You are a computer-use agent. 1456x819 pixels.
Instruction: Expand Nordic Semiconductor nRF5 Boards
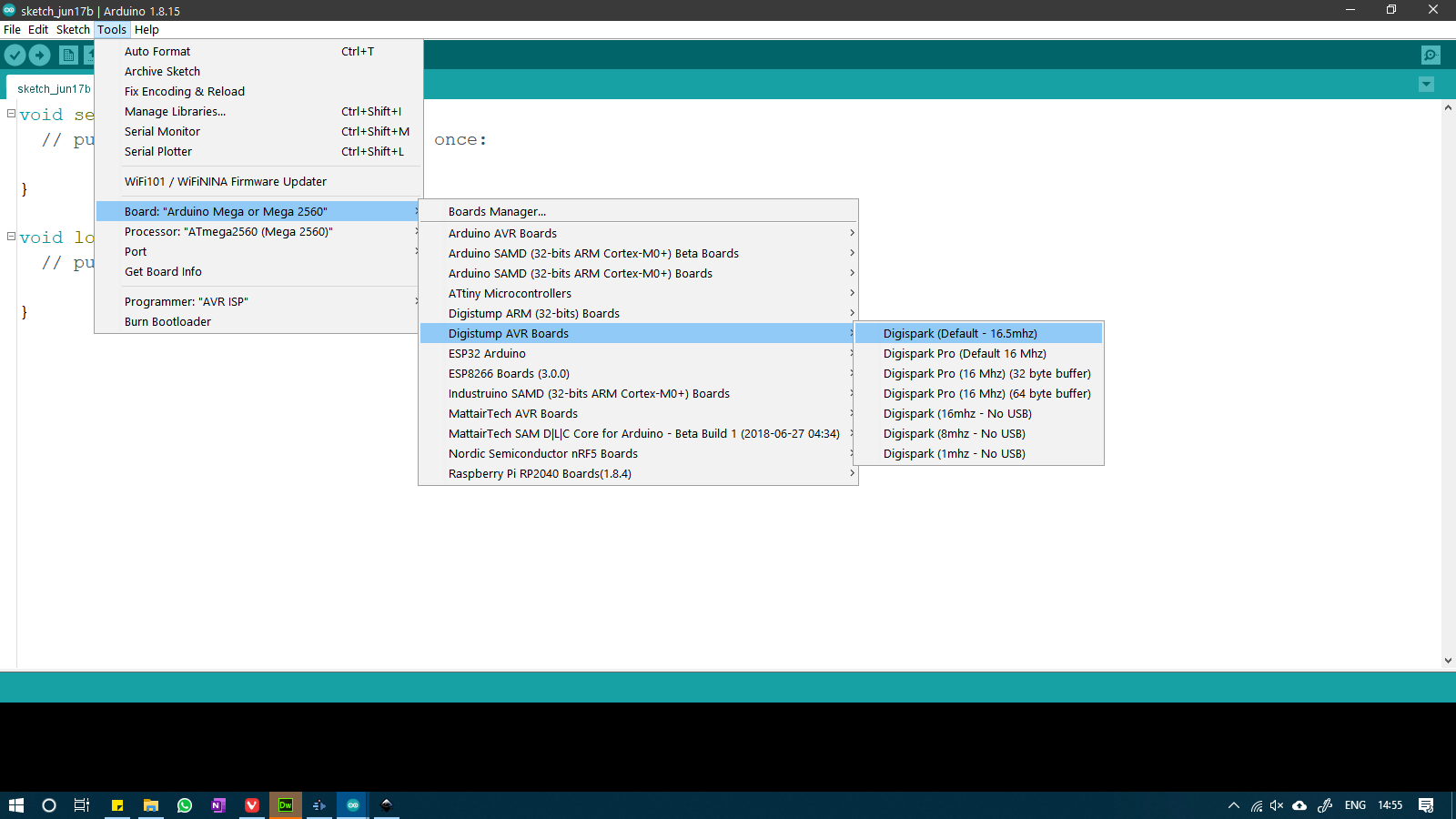pyautogui.click(x=638, y=454)
